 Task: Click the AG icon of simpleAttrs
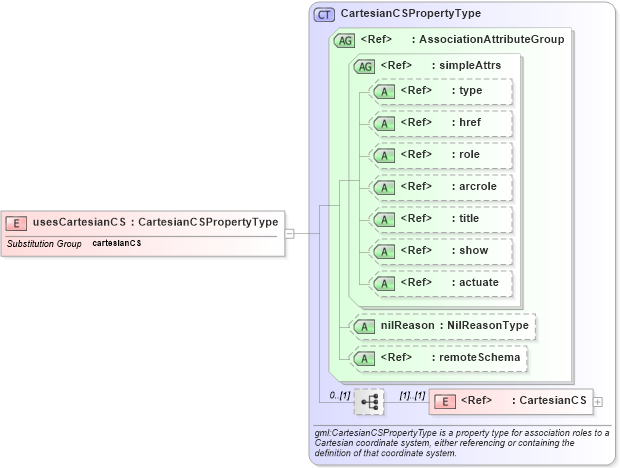364,67
